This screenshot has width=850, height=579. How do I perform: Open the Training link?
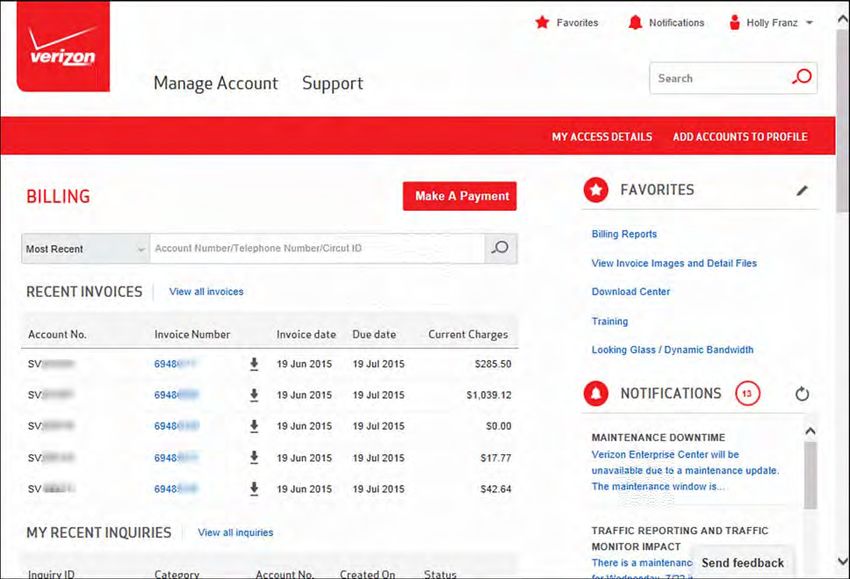[x=609, y=321]
